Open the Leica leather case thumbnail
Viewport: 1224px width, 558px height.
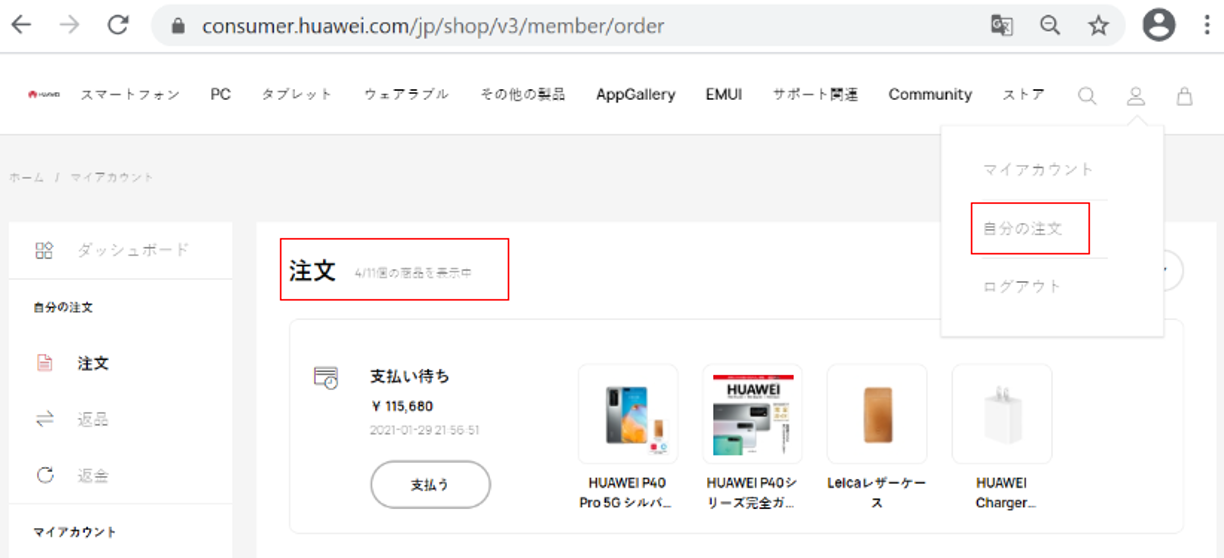[x=877, y=414]
